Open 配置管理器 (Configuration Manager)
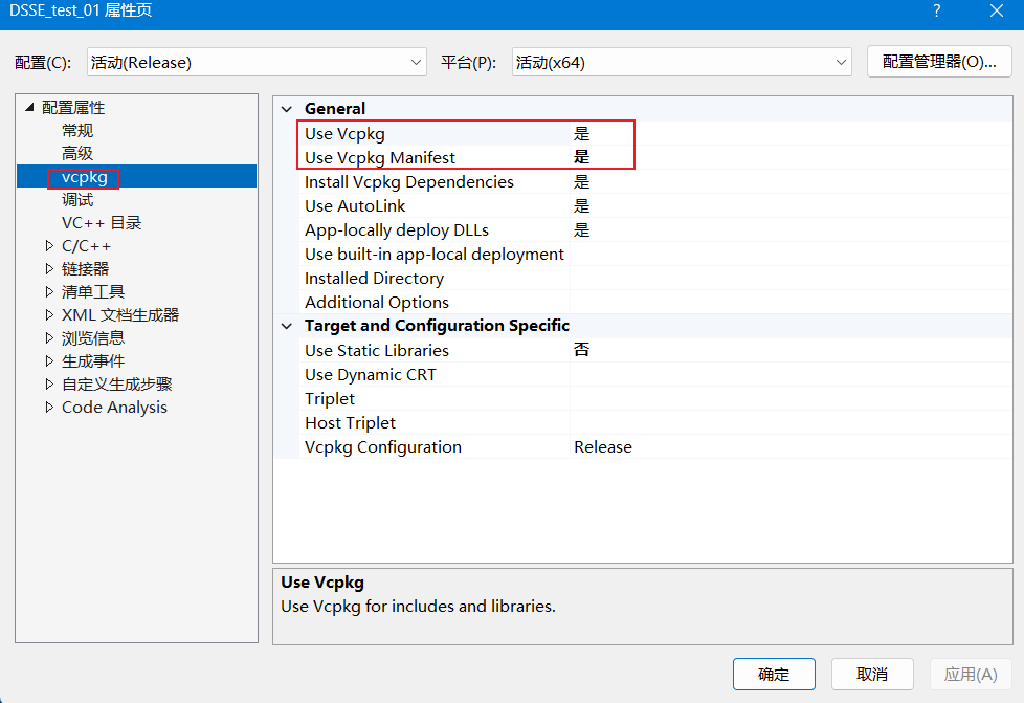 point(939,62)
